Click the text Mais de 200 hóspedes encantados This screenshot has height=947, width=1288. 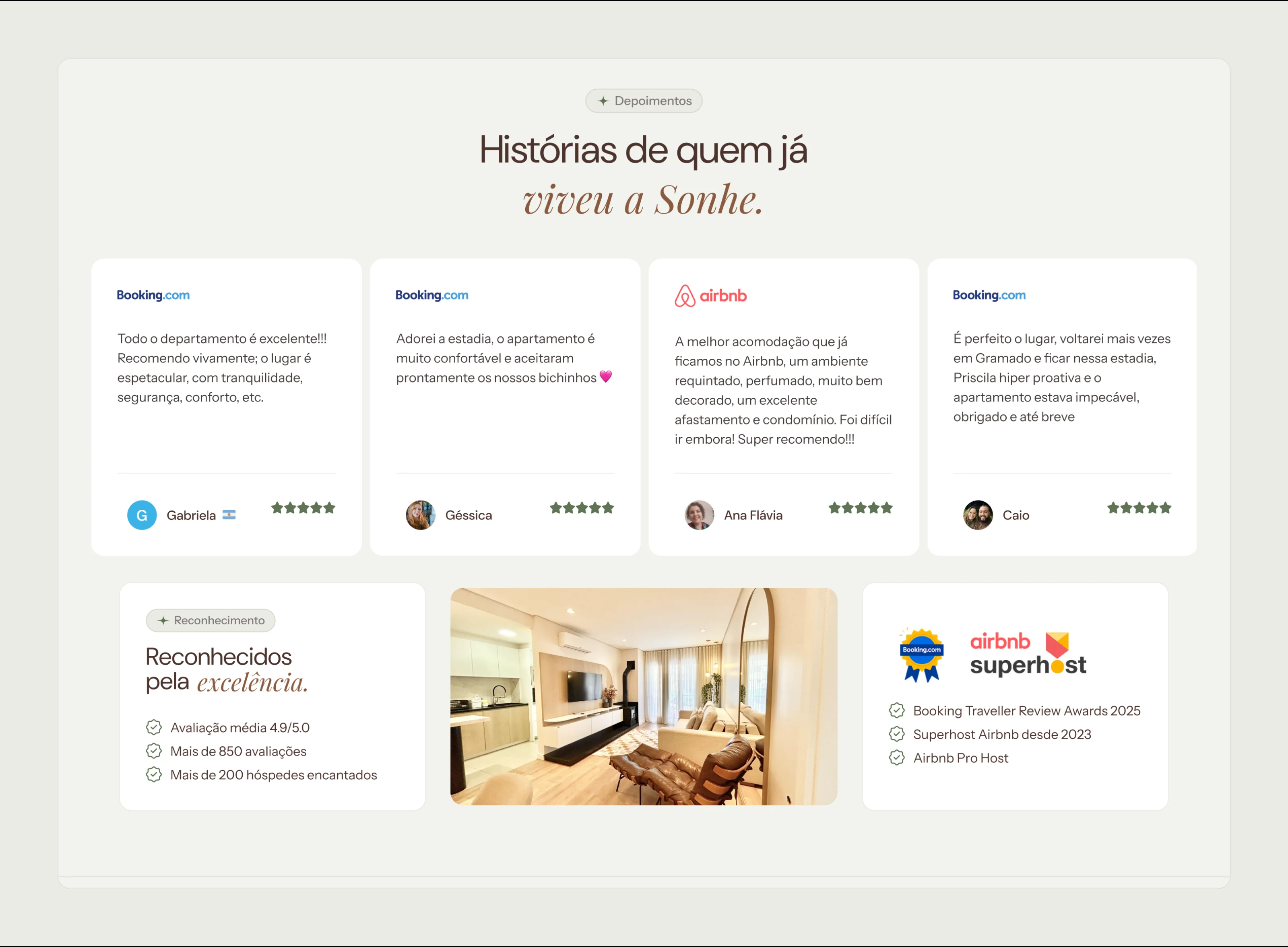pyautogui.click(x=274, y=774)
